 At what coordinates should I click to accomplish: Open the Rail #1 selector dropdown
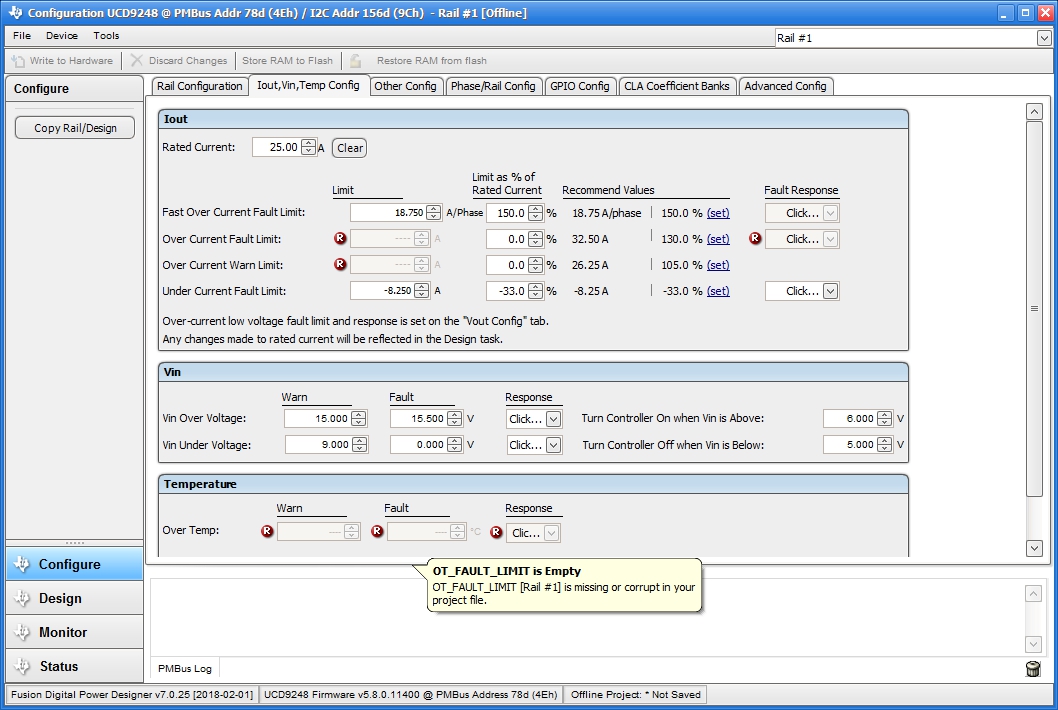(1043, 38)
